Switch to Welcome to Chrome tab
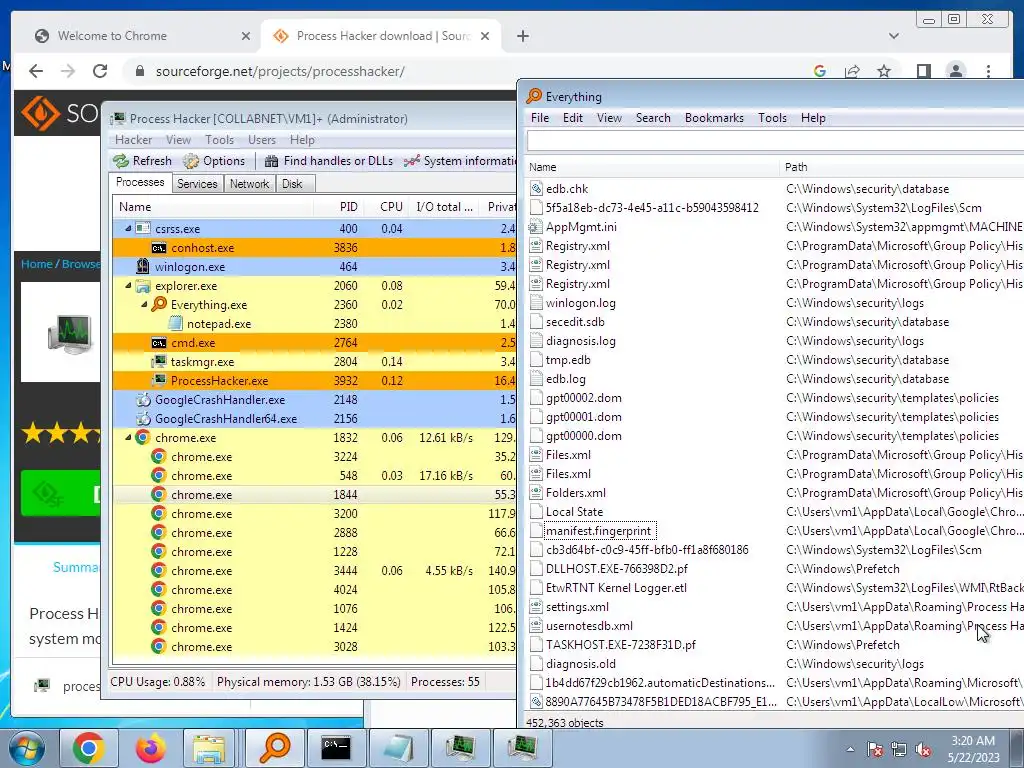The image size is (1024, 768). click(139, 36)
